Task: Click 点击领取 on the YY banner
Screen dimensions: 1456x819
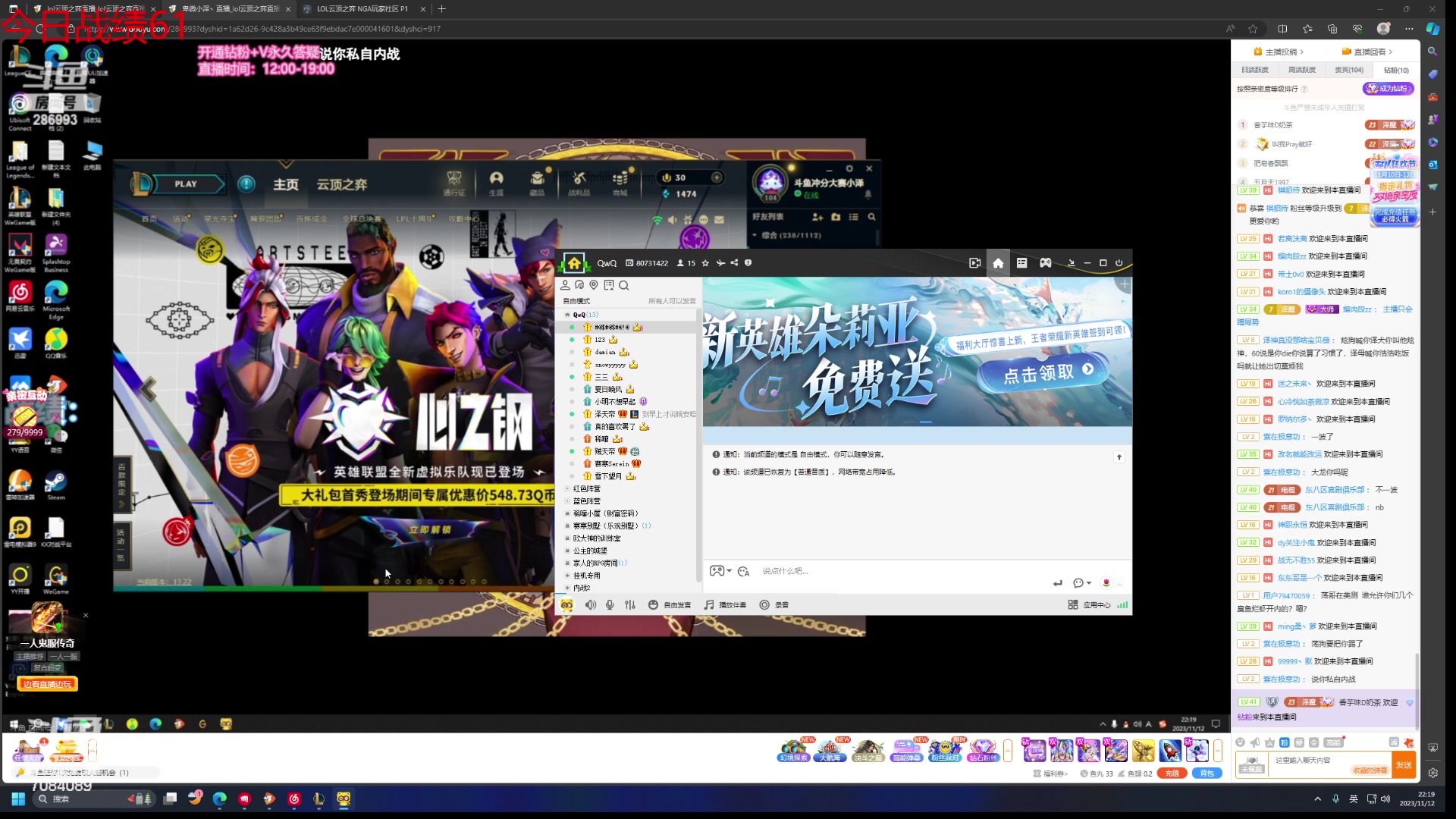Action: 1048,372
